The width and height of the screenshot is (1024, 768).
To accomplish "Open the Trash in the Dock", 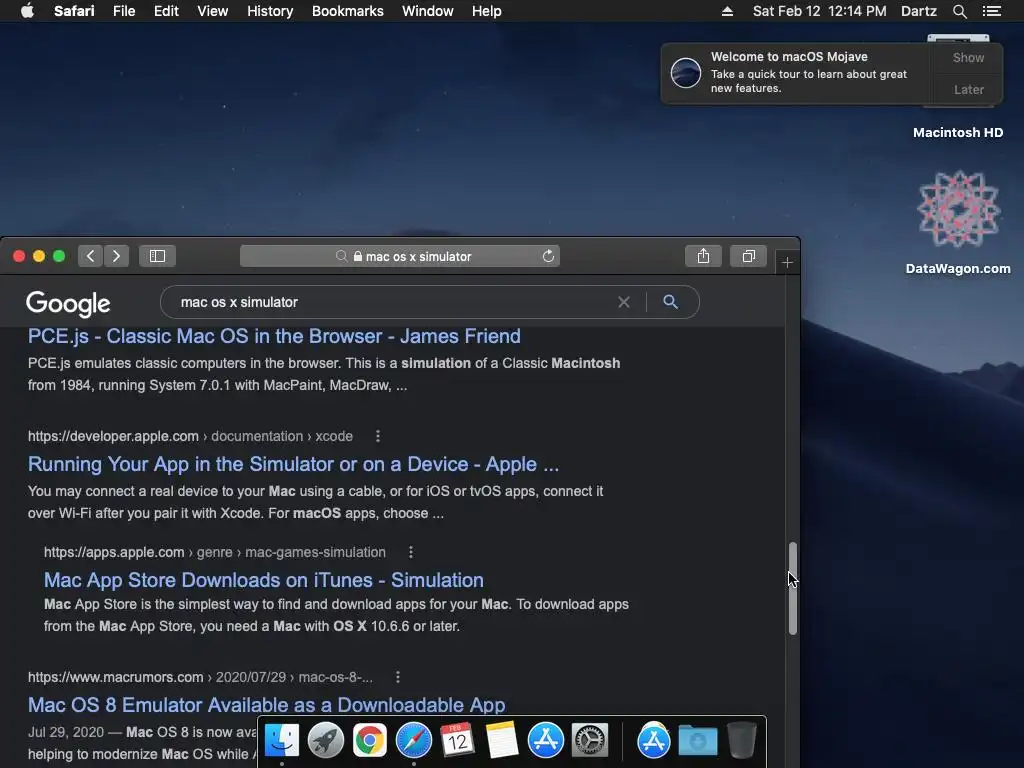I will coord(742,741).
